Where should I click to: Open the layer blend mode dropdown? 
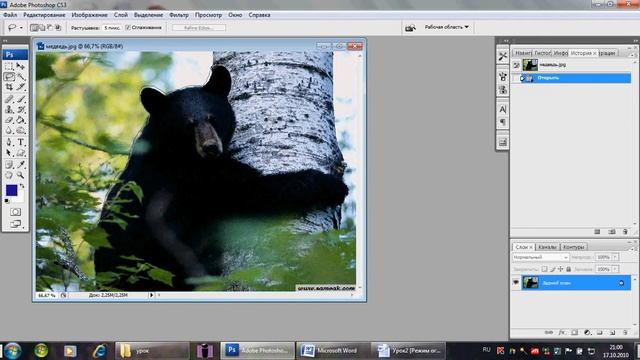(540, 257)
